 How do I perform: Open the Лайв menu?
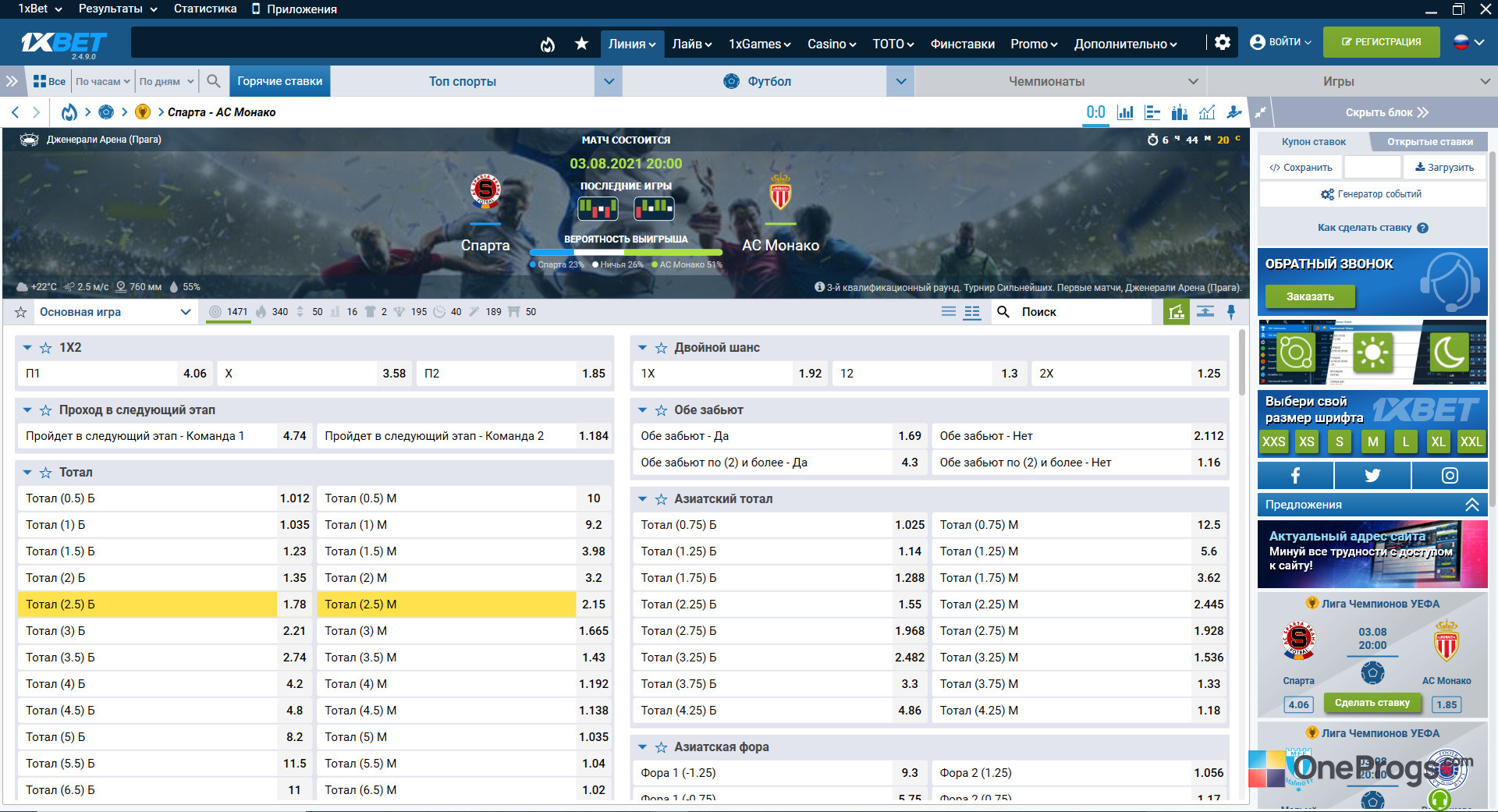[692, 44]
